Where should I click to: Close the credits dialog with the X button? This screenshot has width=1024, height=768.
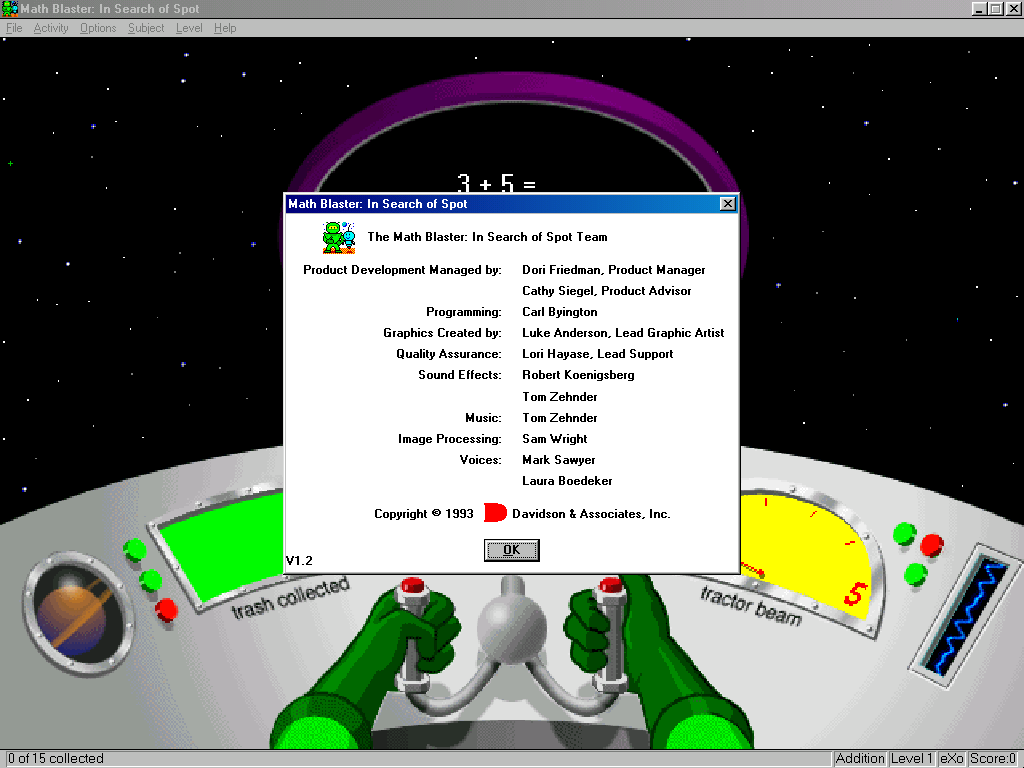click(728, 204)
